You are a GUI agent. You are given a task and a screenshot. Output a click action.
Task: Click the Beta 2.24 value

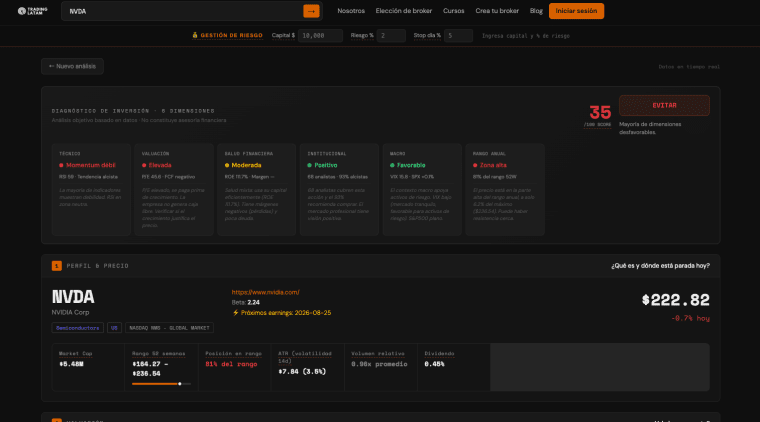(253, 302)
